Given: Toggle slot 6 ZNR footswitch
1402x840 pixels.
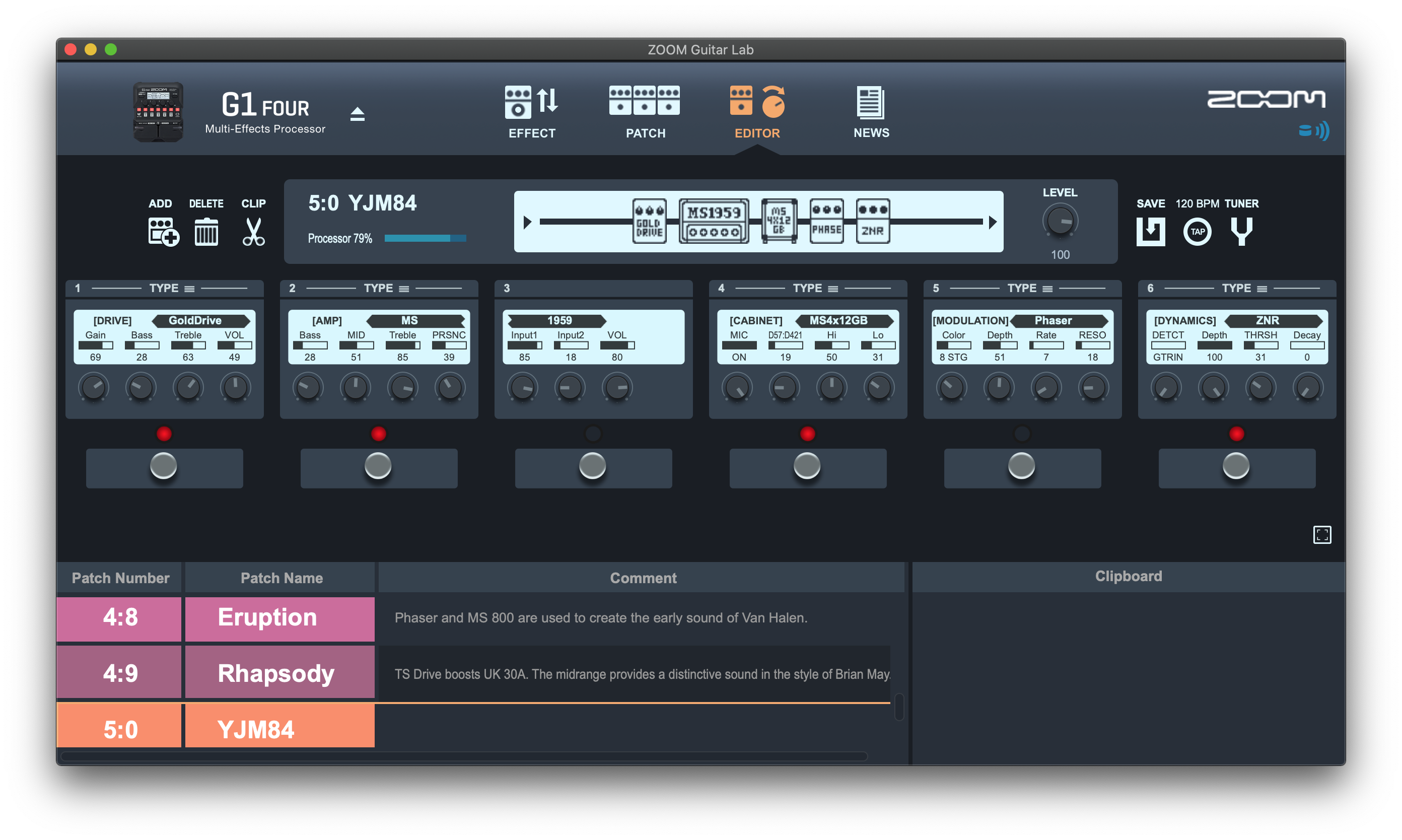Looking at the screenshot, I should point(1236,467).
